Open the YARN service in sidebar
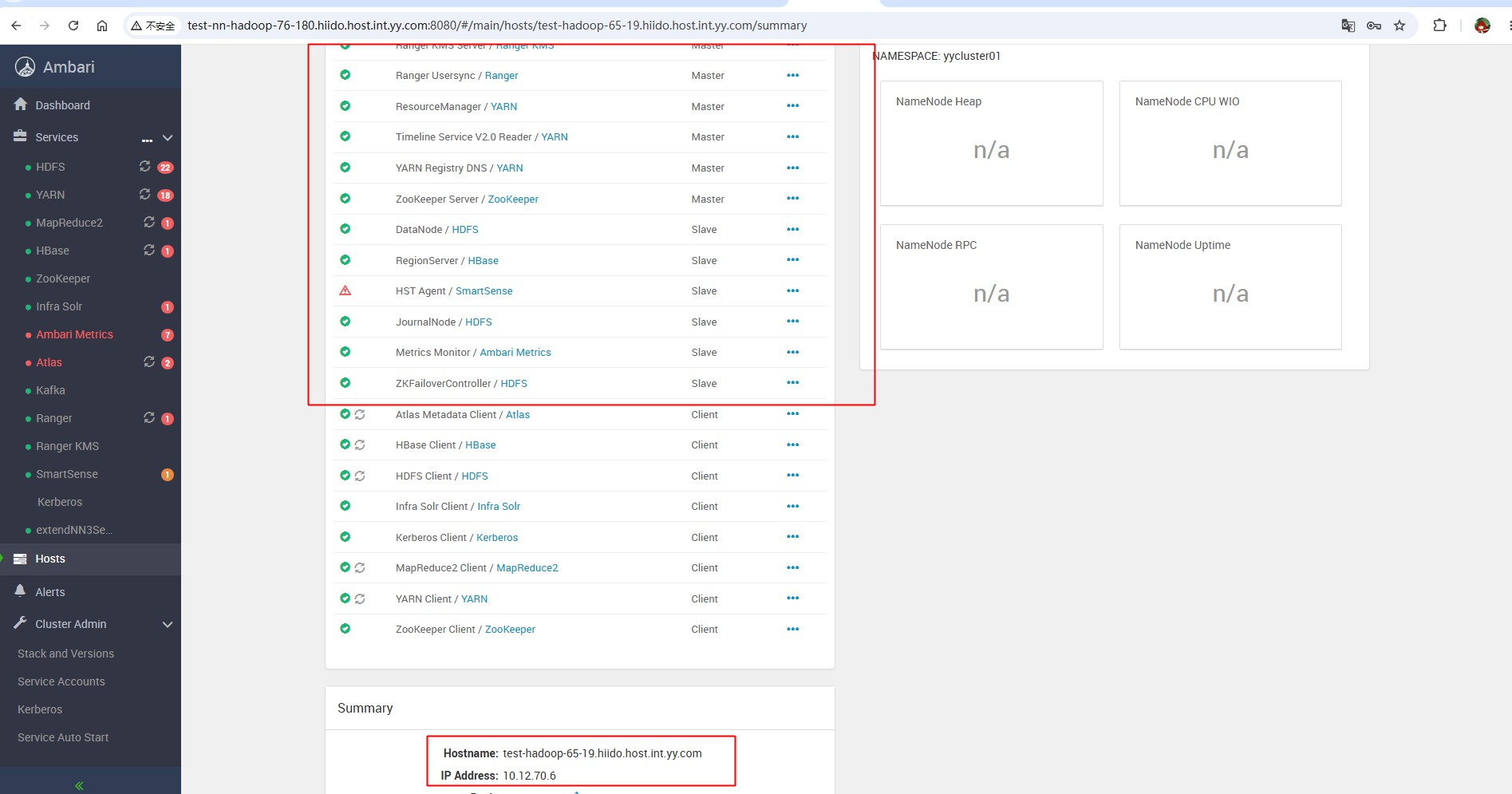1512x794 pixels. click(x=50, y=195)
